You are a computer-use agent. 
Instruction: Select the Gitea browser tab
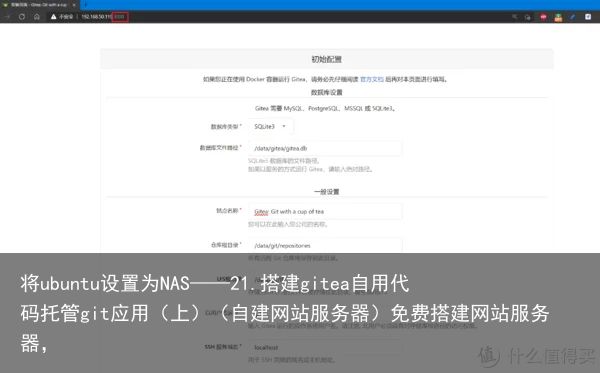click(x=38, y=5)
